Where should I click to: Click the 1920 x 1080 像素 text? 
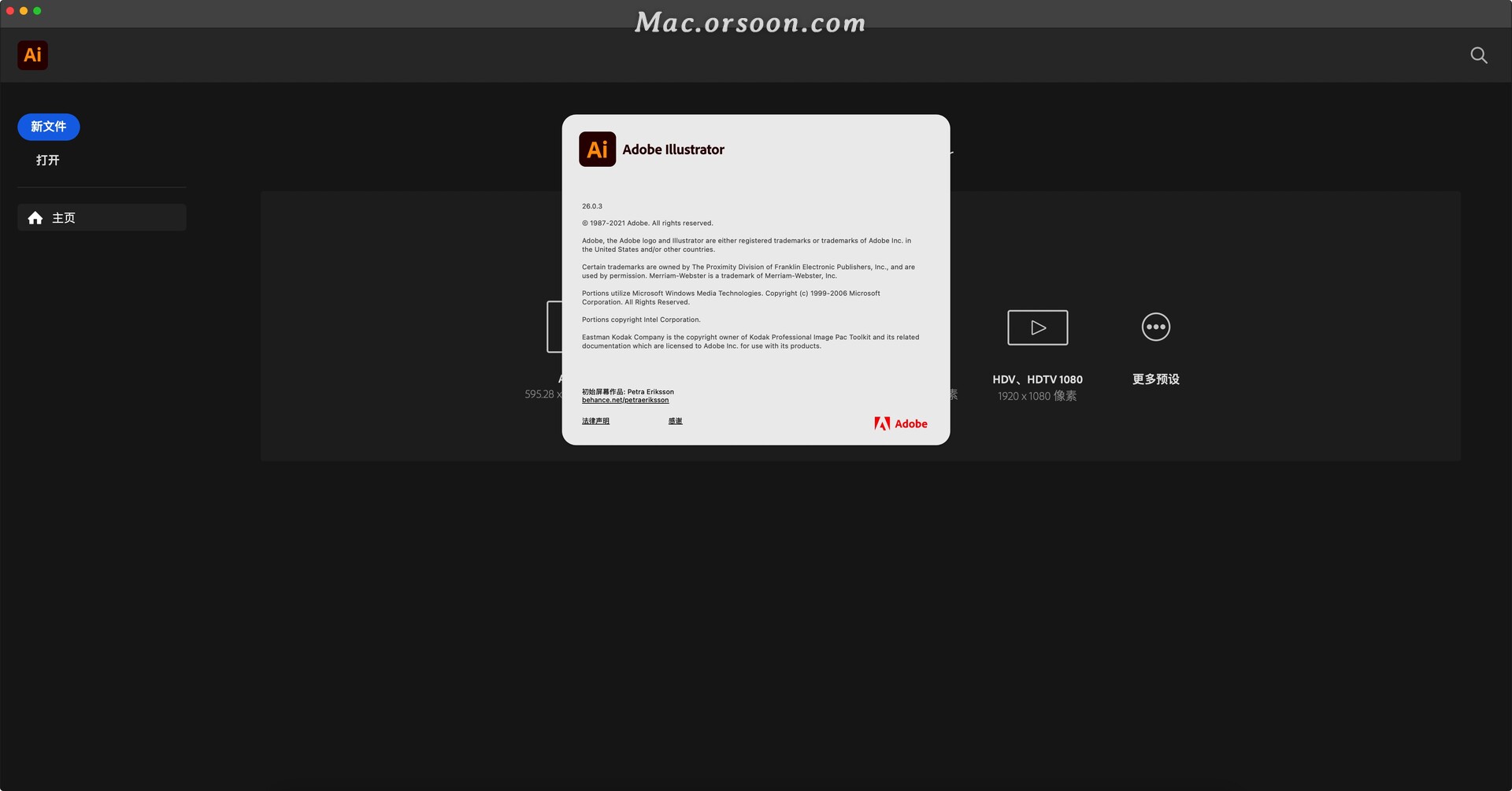coord(1037,396)
